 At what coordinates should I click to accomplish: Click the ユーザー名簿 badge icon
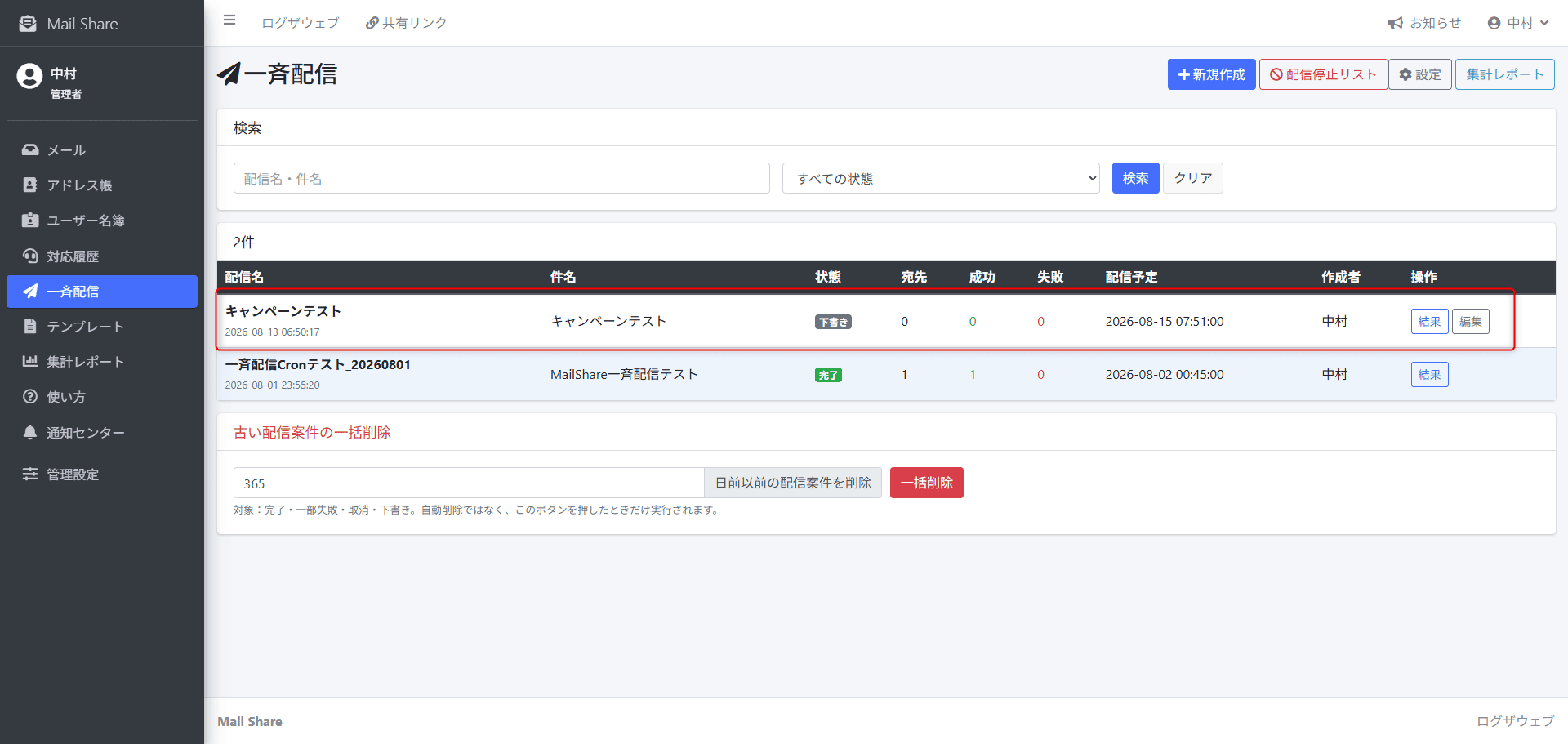30,221
